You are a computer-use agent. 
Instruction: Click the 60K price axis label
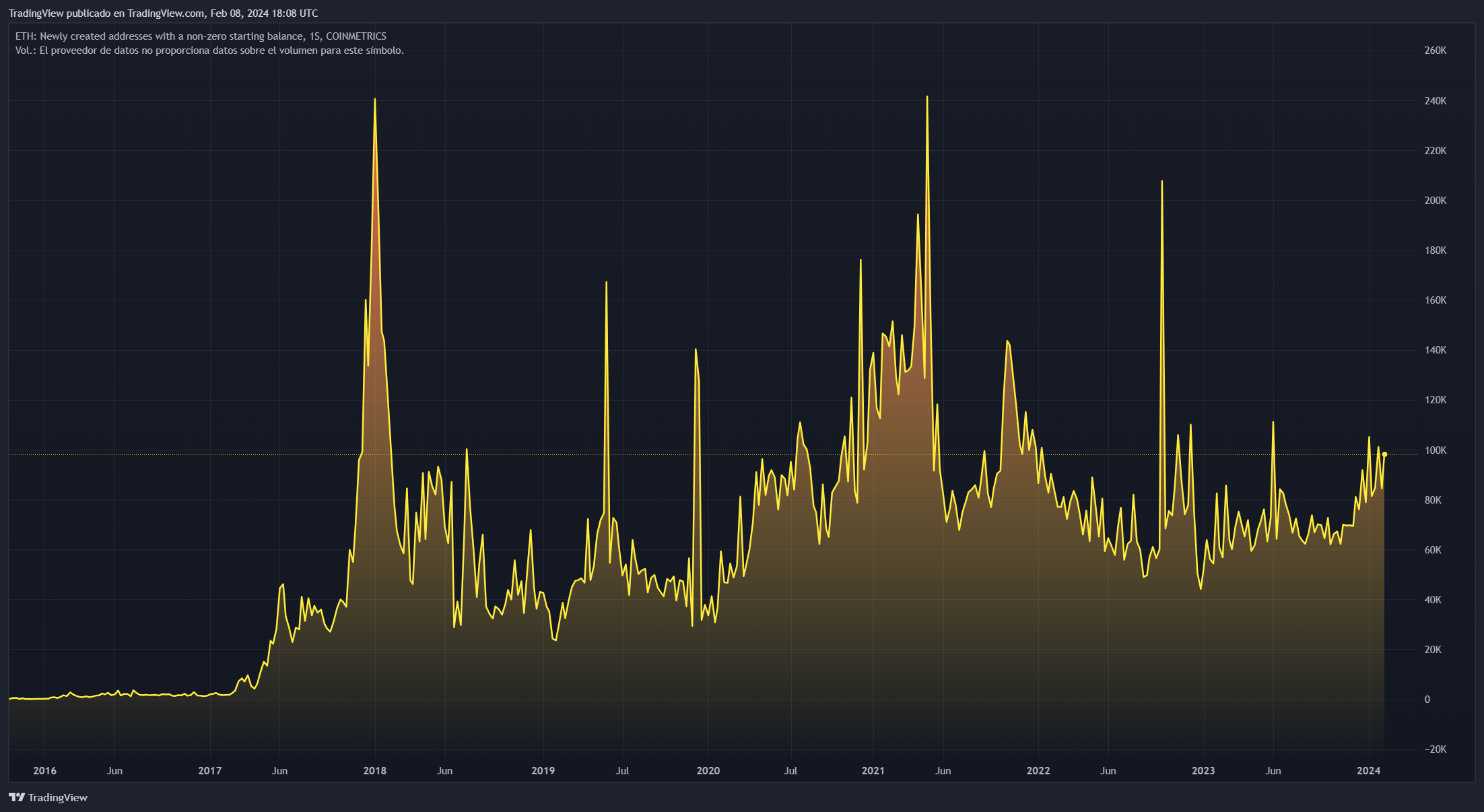point(1433,550)
